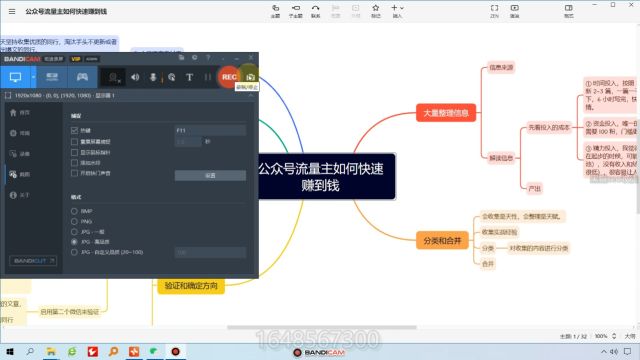The height and width of the screenshot is (360, 640).
Task: Open the BANDICUT link button
Action: pos(33,260)
